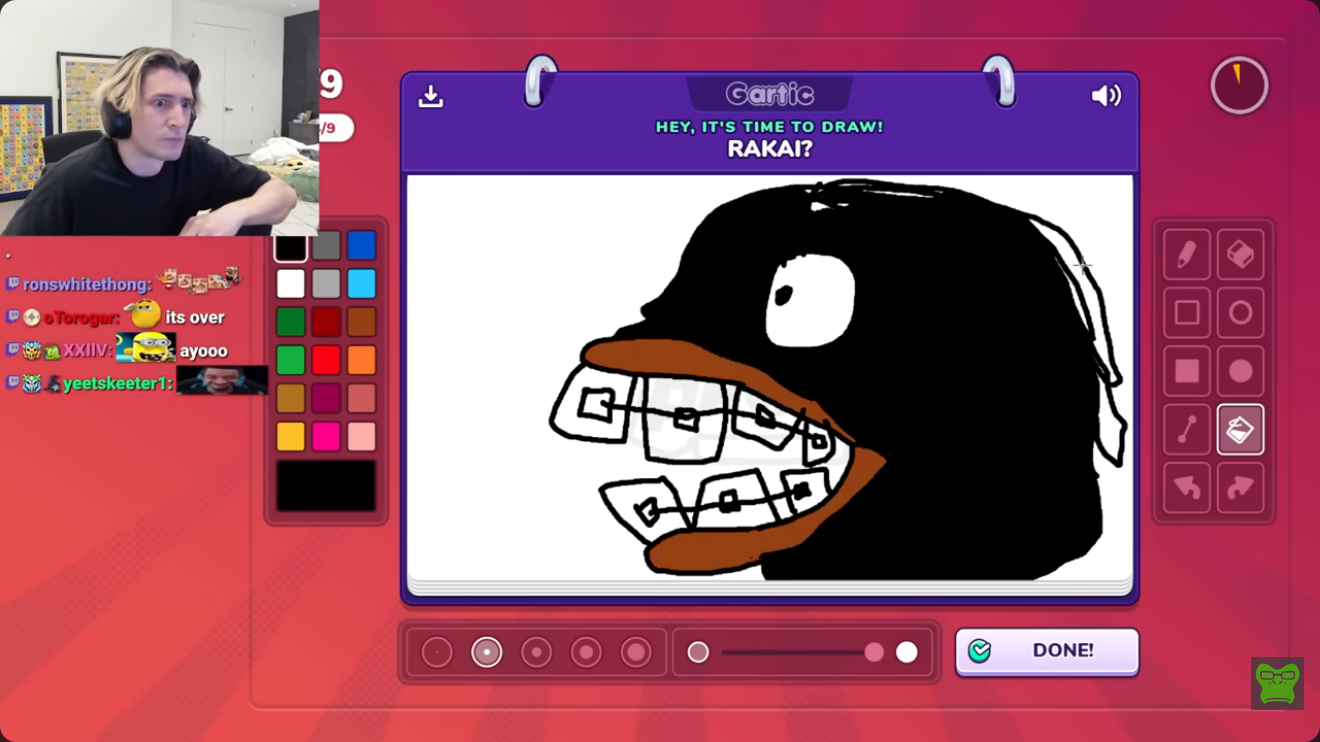Select the Eraser tool
1320x742 pixels.
pos(1240,254)
